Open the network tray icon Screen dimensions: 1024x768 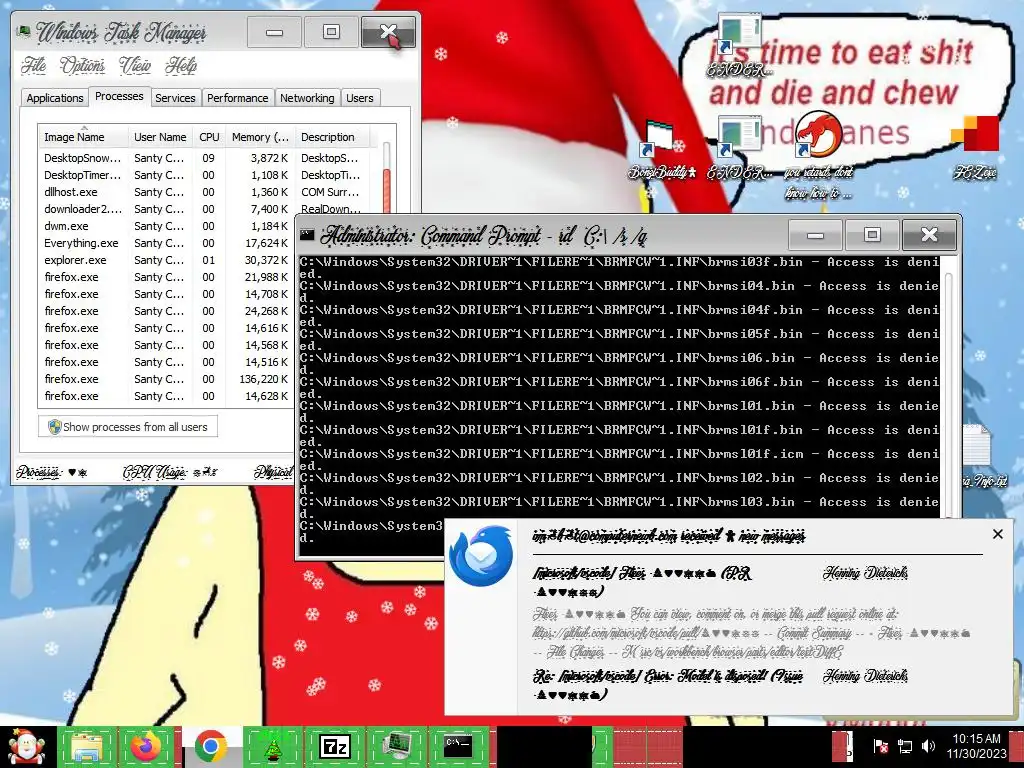pyautogui.click(x=904, y=746)
